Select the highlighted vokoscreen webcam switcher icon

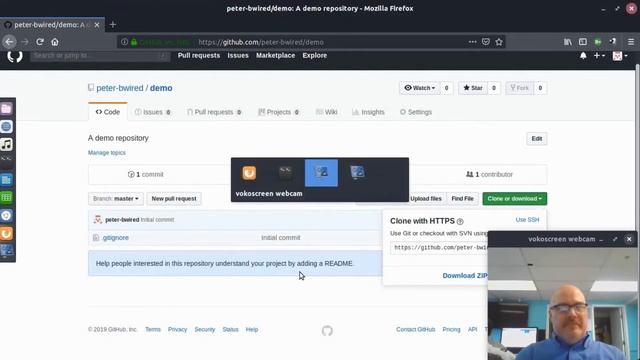tap(321, 173)
